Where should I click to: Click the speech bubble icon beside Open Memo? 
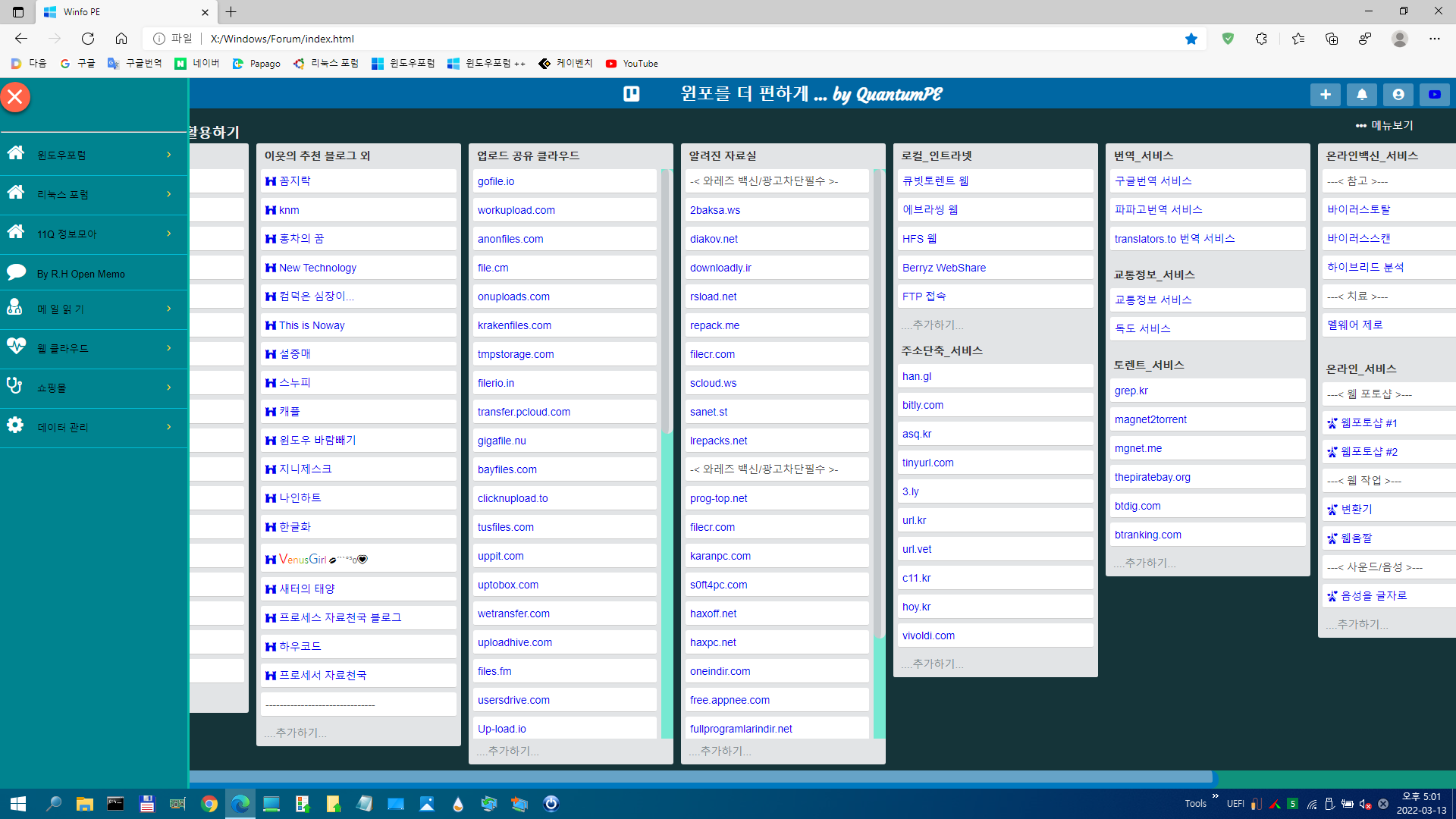[x=16, y=271]
